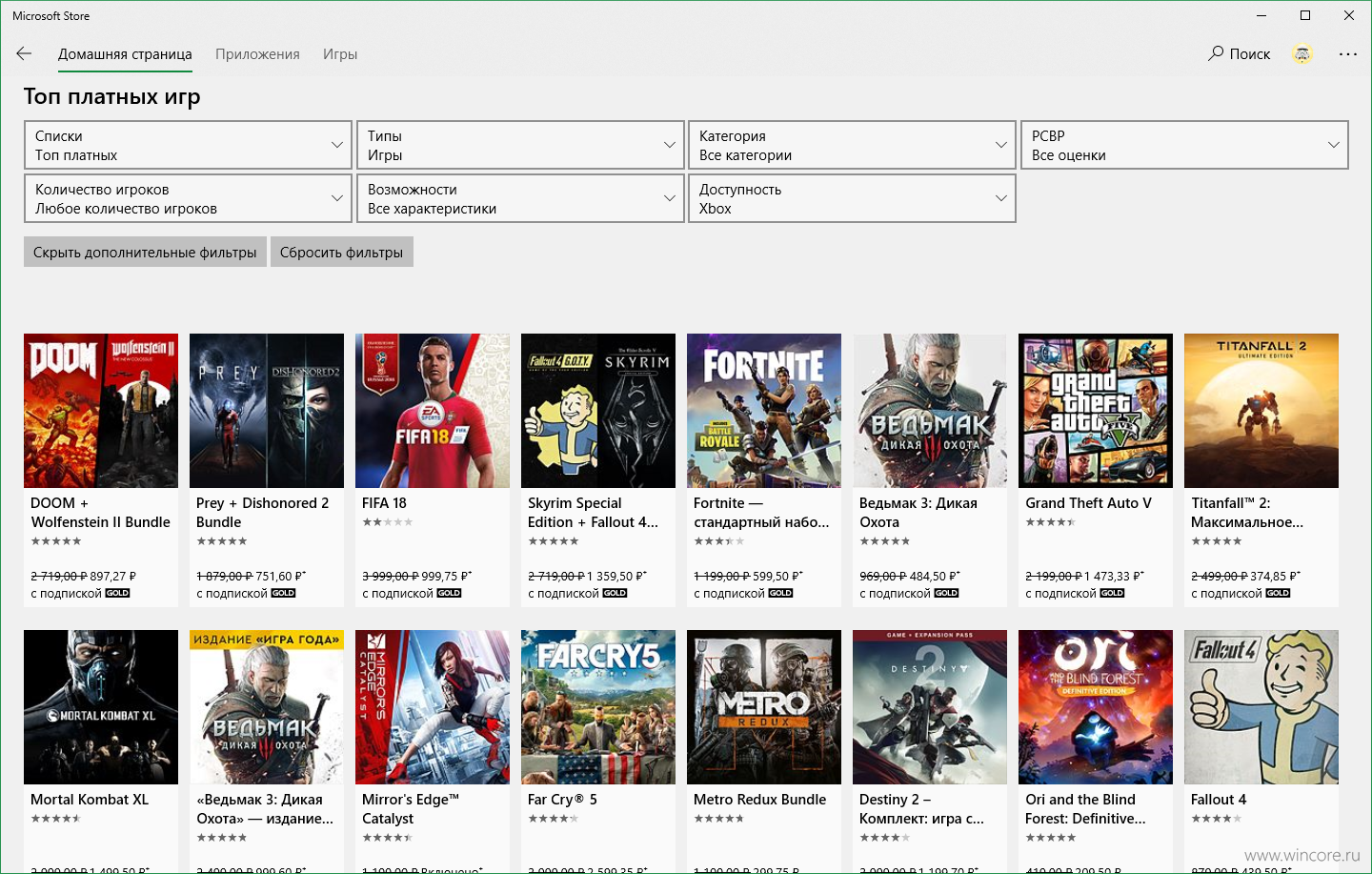1372x874 pixels.
Task: Click FIFA 18 star rating
Action: 388,522
